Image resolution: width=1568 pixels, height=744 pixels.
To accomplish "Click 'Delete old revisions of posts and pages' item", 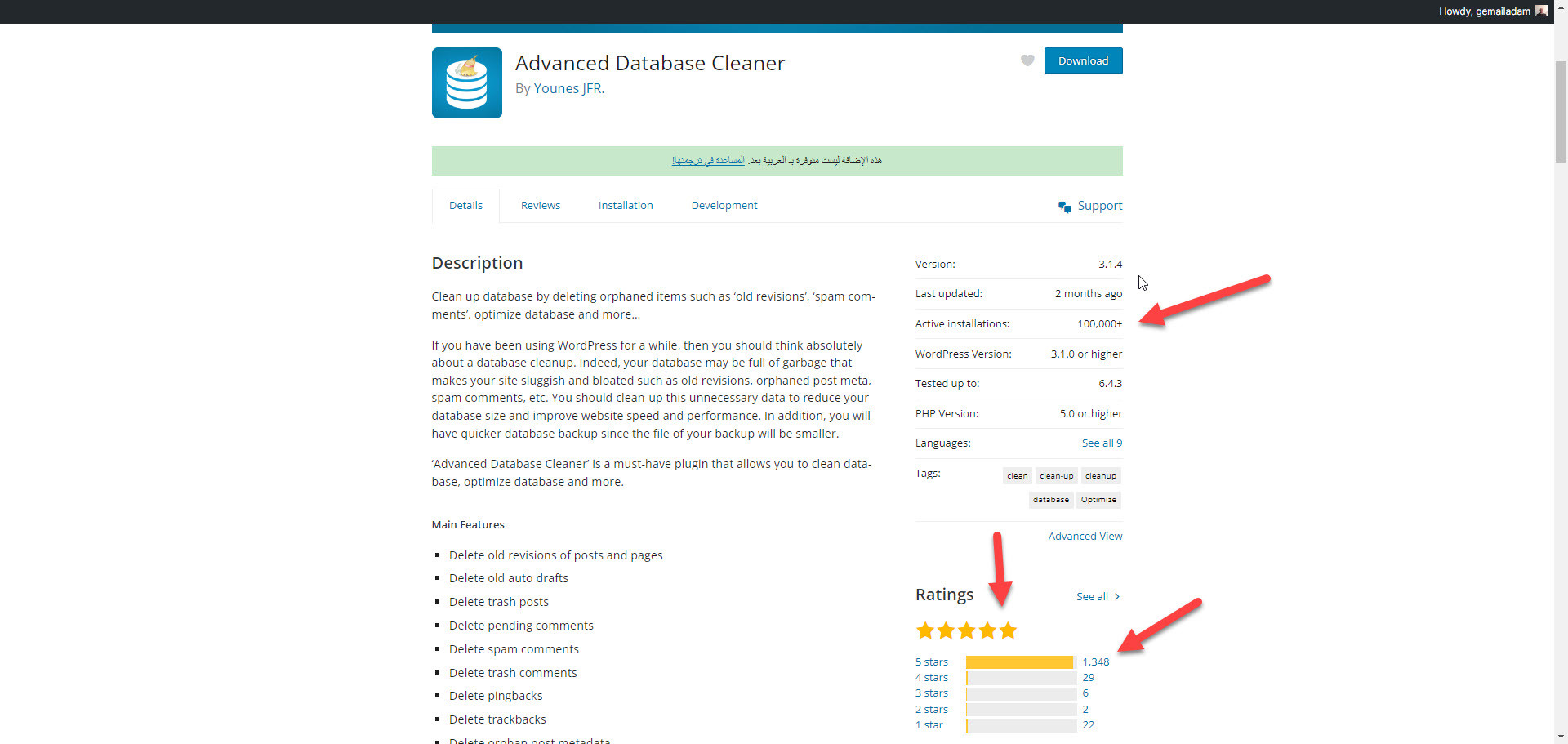I will pyautogui.click(x=556, y=555).
